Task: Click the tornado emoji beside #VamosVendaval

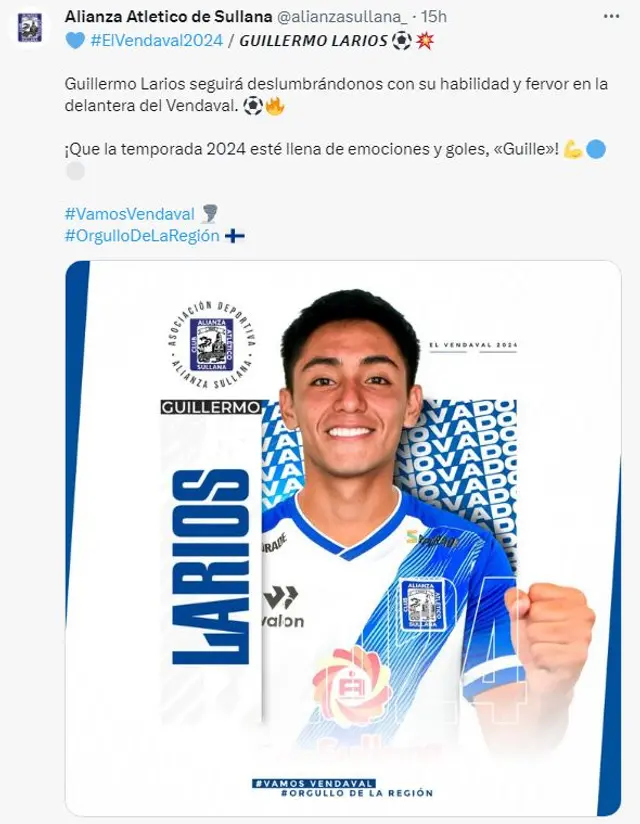Action: click(x=209, y=214)
